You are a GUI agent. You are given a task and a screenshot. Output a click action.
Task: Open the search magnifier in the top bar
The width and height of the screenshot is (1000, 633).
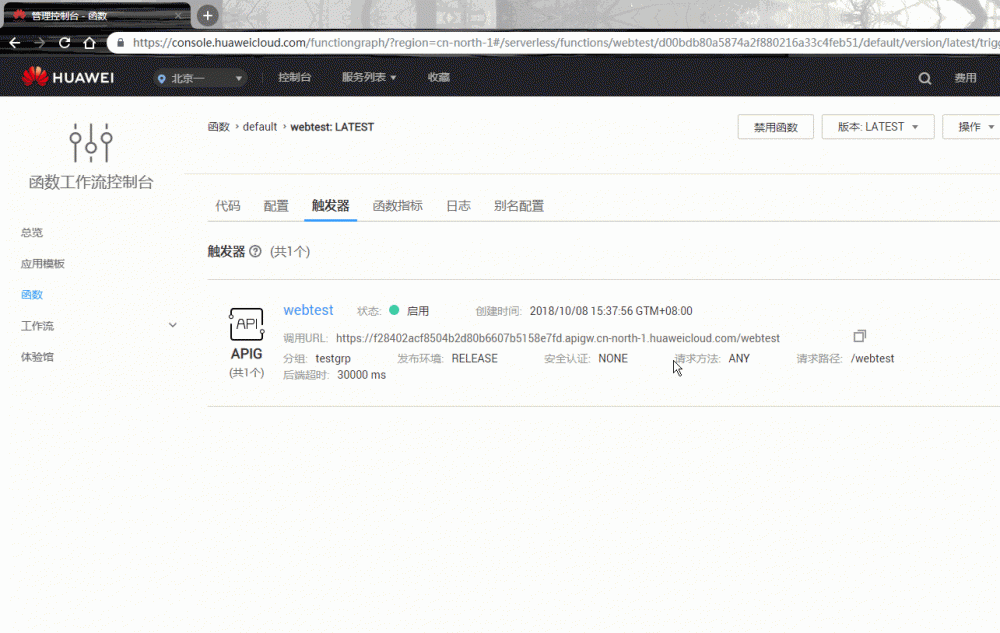click(924, 76)
